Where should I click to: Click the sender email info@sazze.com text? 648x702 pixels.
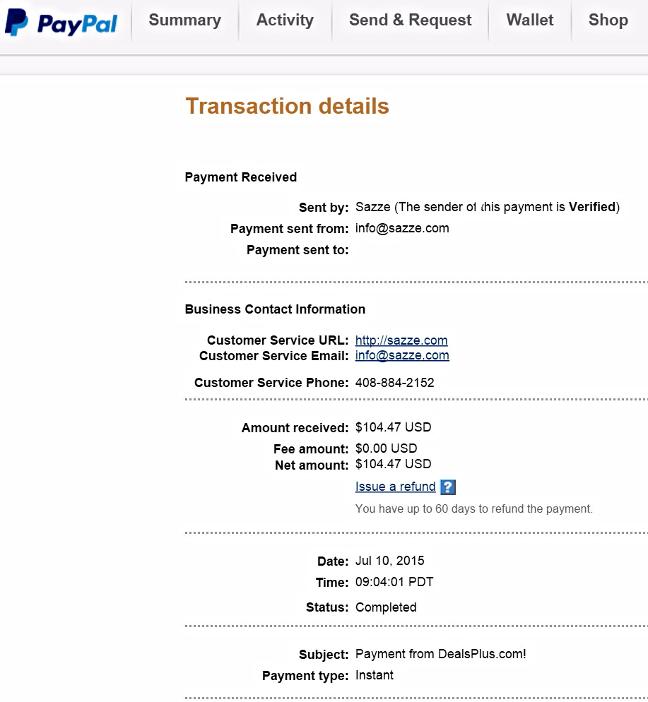click(402, 228)
